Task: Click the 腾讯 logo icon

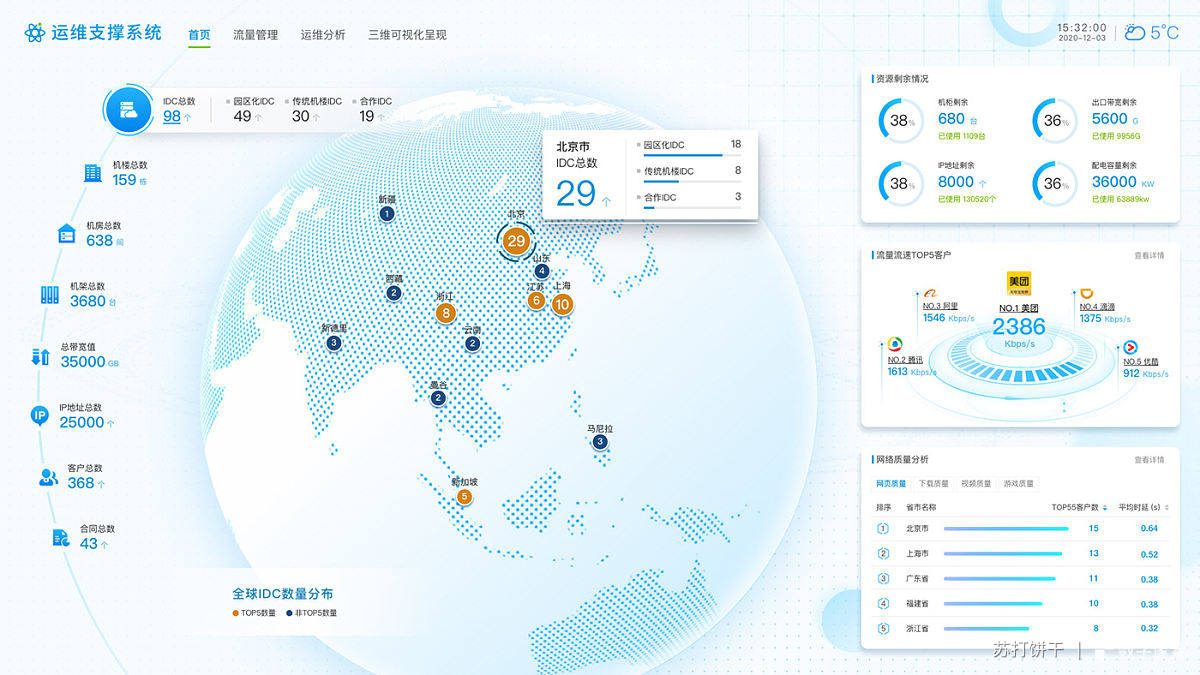Action: coord(894,343)
